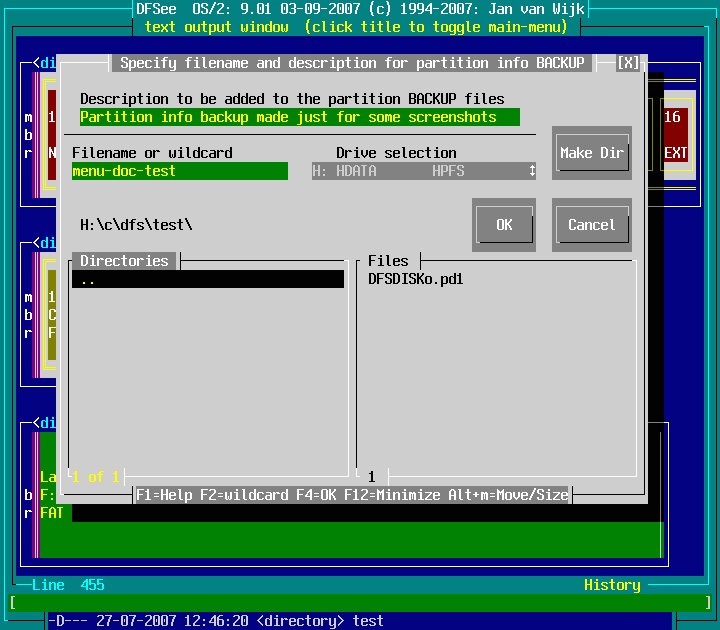Viewport: 720px width, 630px height.
Task: Focus the green command entry line at bottom
Action: click(360, 603)
